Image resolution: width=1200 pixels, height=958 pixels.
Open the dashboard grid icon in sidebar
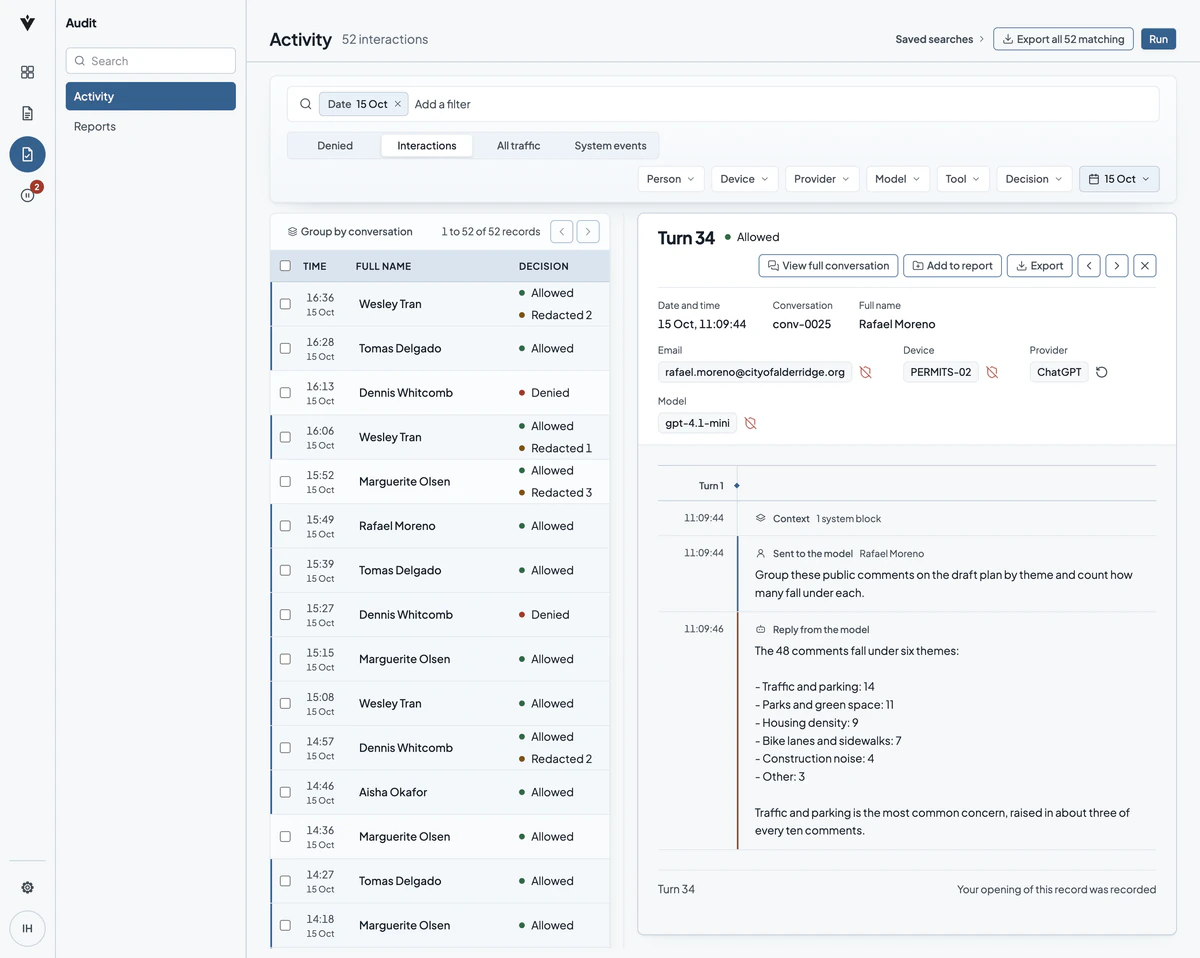[27, 72]
